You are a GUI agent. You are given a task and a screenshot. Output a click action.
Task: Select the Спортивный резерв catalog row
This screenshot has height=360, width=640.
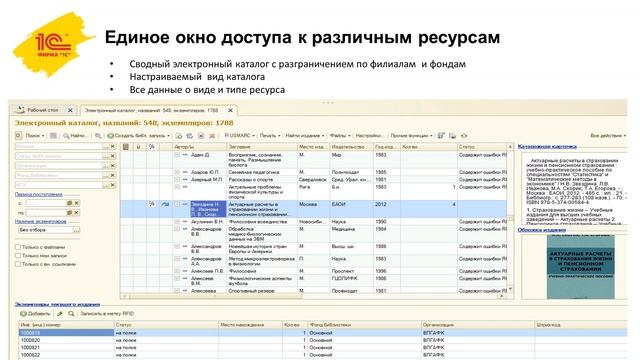pyautogui.click(x=313, y=291)
